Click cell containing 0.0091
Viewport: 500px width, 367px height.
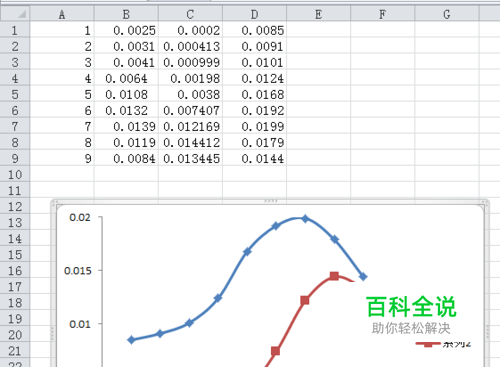click(x=254, y=46)
